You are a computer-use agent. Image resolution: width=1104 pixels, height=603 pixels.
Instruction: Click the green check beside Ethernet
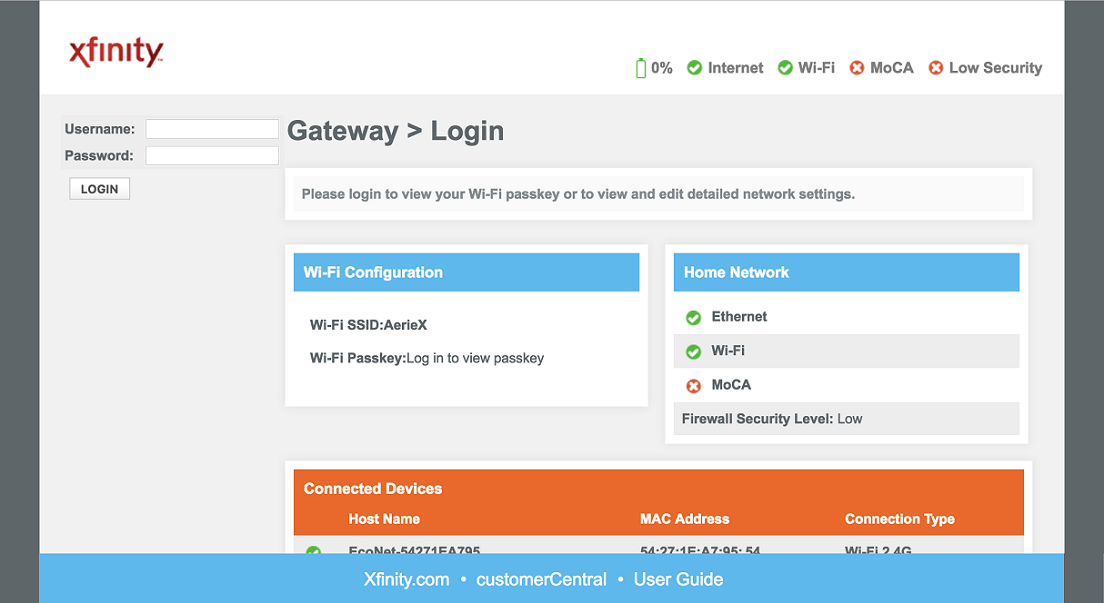tap(693, 317)
